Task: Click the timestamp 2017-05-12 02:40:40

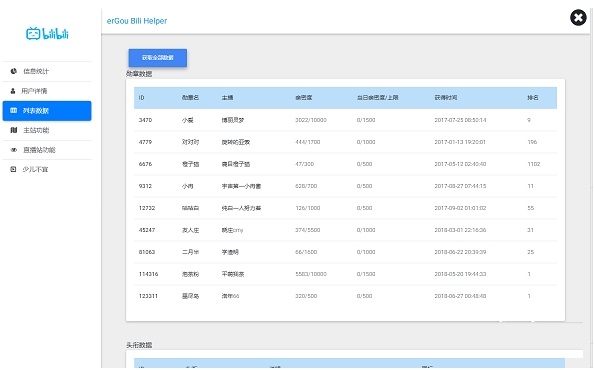Action: 460,164
